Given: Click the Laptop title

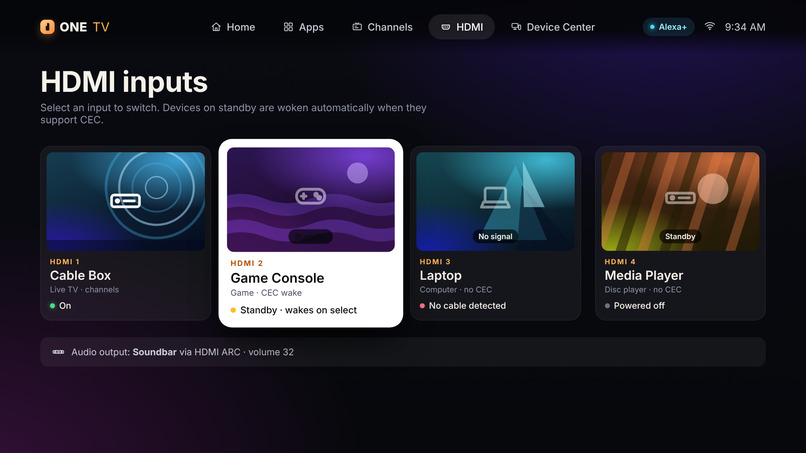Looking at the screenshot, I should click(441, 276).
